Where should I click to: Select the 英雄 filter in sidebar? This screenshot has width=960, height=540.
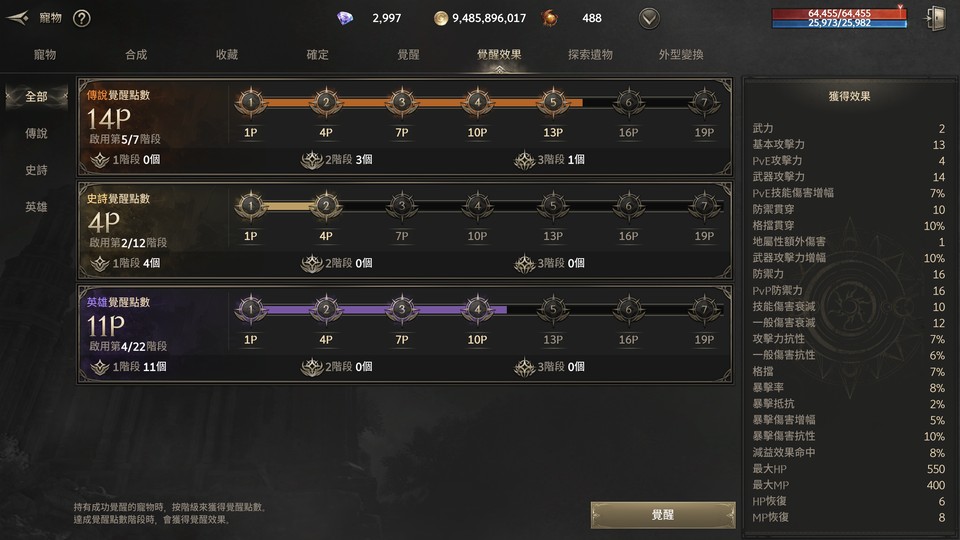point(36,207)
